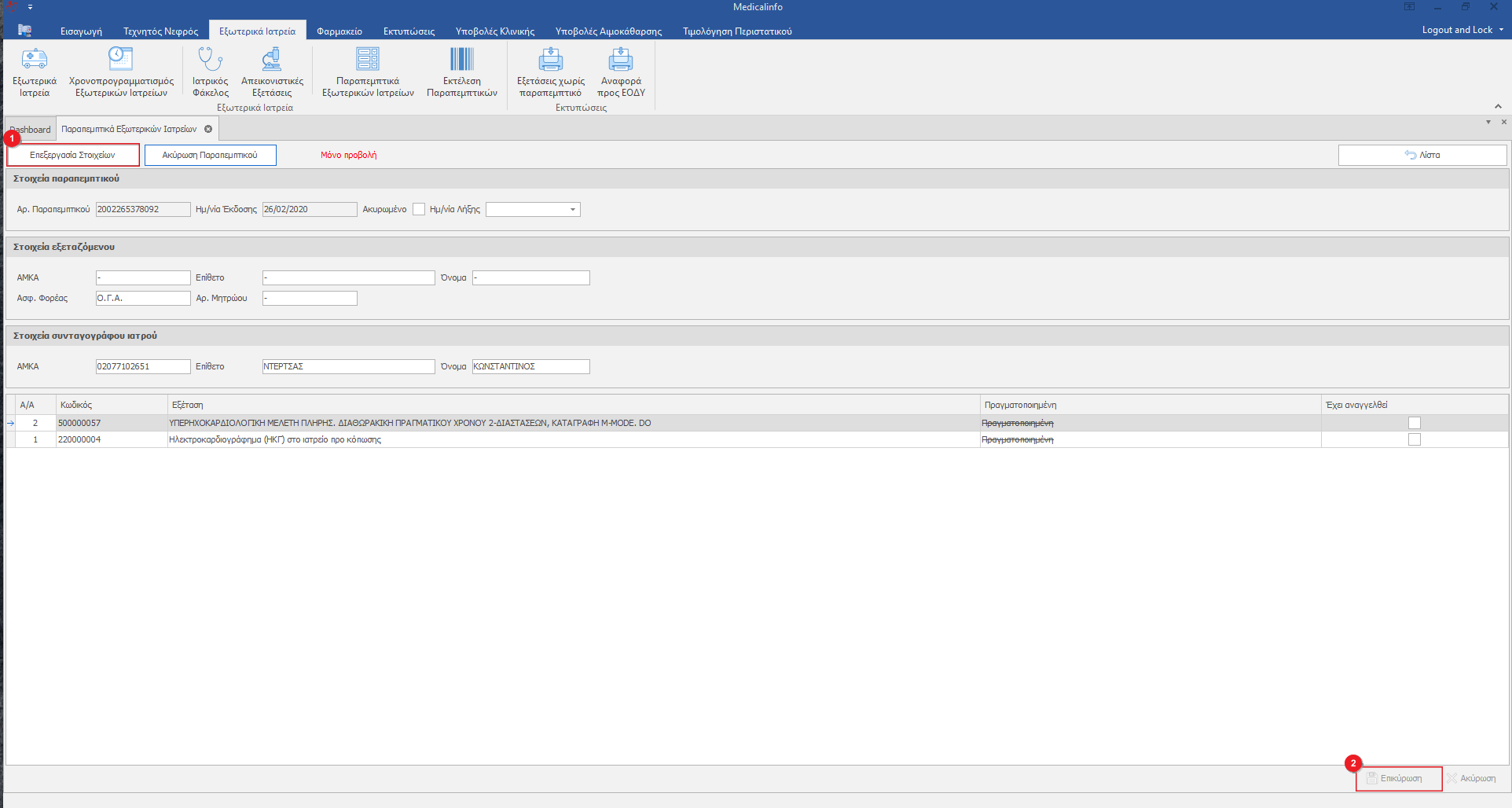Expand the Ημ/νία Λήξης date dropdown
The height and width of the screenshot is (808, 1512).
coord(573,209)
